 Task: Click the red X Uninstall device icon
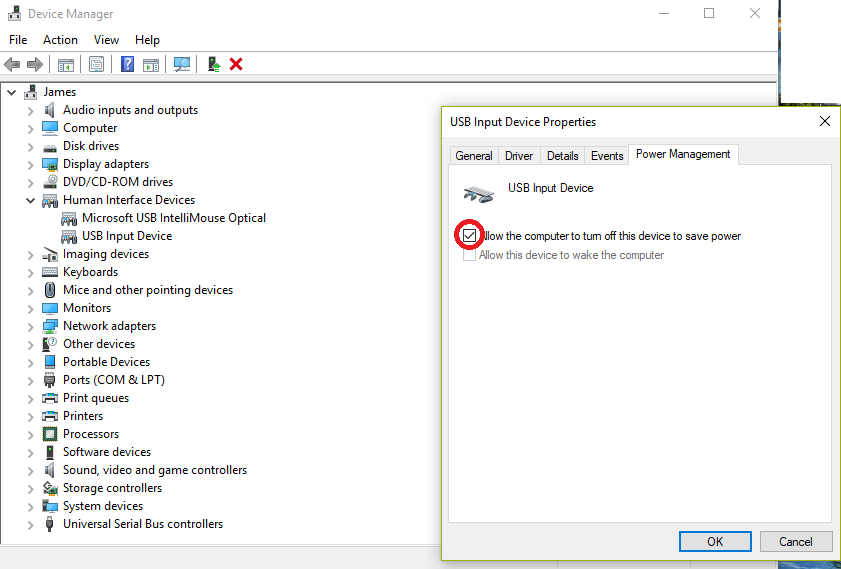click(x=236, y=64)
